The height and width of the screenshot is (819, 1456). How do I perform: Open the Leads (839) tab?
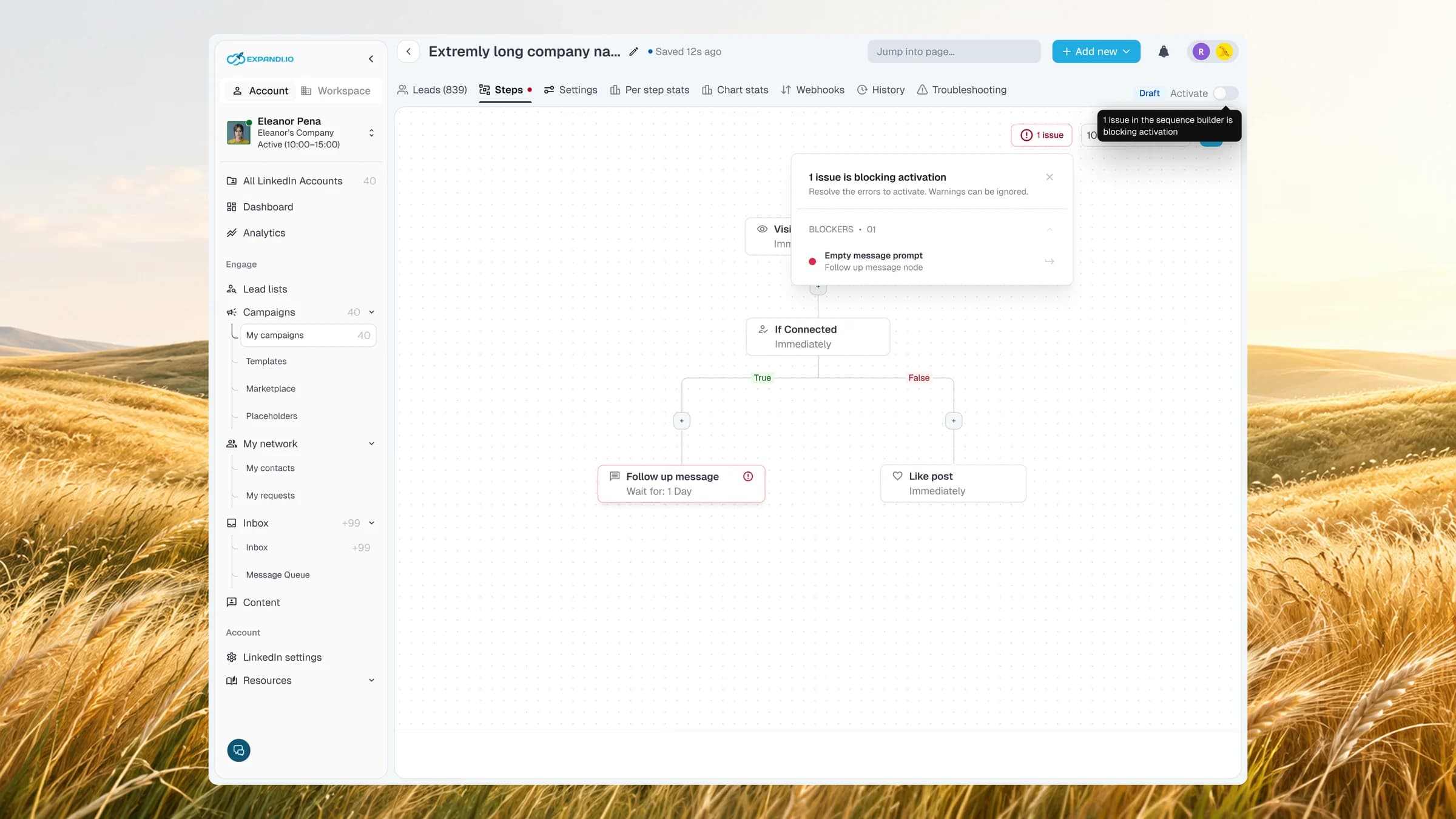tap(432, 90)
